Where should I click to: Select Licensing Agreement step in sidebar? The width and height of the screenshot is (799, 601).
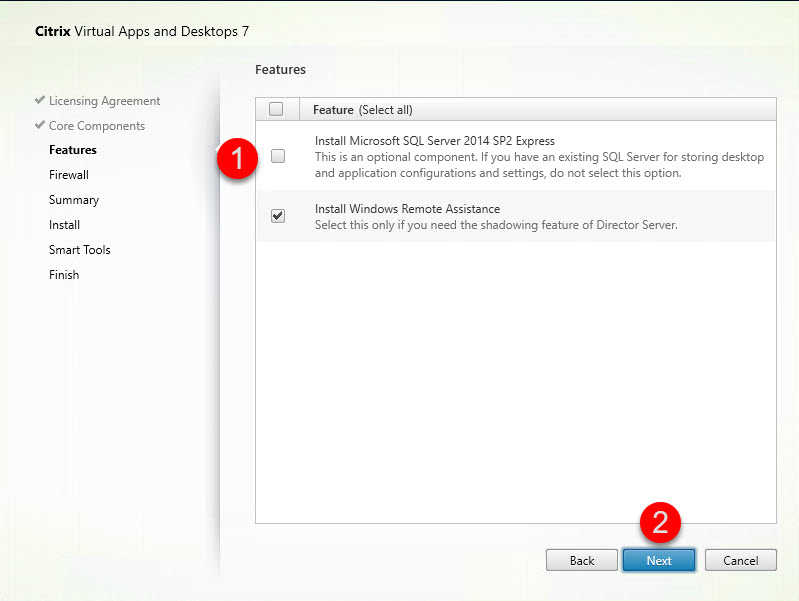tap(104, 101)
